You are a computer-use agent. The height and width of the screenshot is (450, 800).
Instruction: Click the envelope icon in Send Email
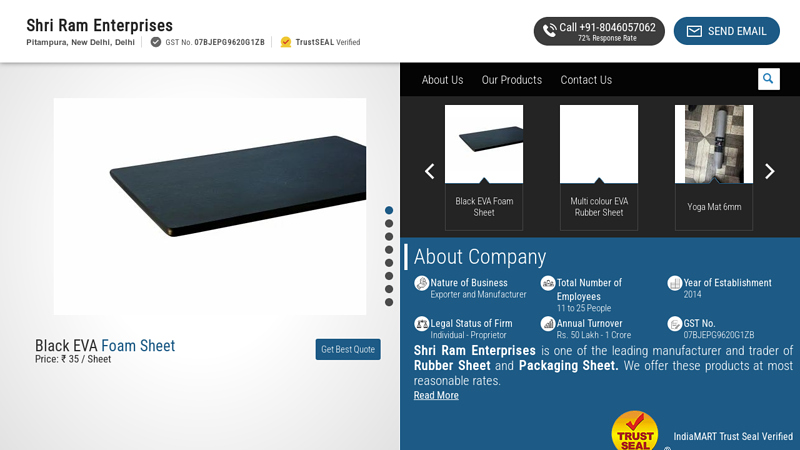click(694, 31)
